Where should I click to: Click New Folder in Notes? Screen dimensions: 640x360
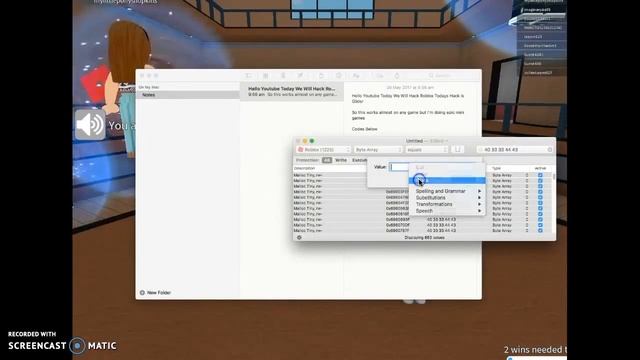point(156,293)
